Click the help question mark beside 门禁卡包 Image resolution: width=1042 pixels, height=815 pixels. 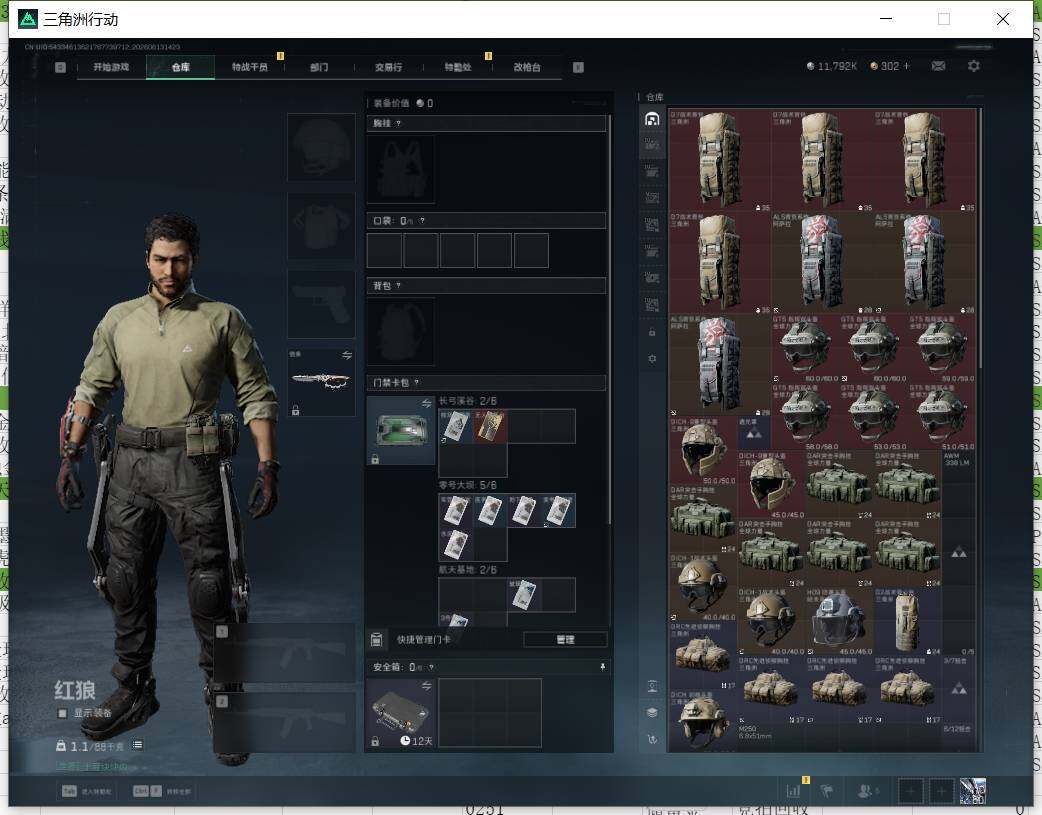tap(417, 383)
